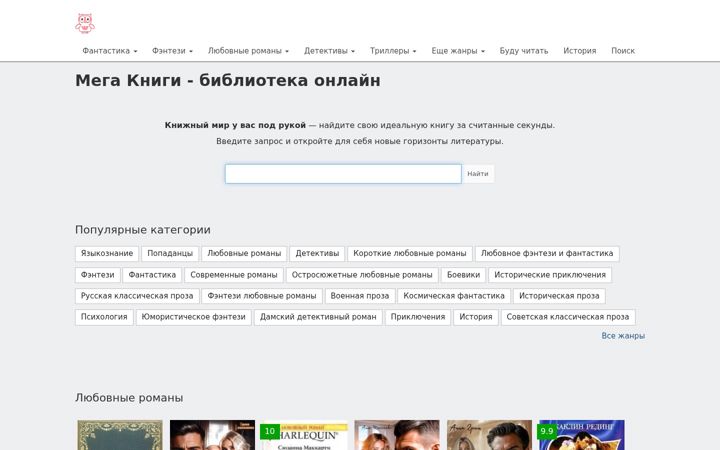Viewport: 720px width, 450px height.
Task: Choose the Детективы category tag
Action: pyautogui.click(x=317, y=253)
